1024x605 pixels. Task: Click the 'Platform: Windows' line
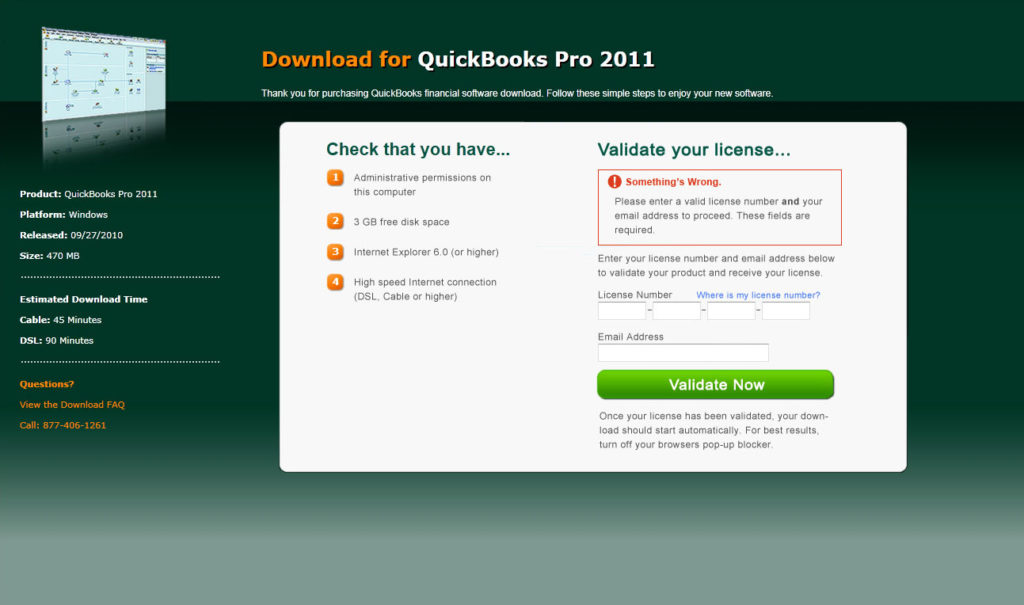coord(63,214)
